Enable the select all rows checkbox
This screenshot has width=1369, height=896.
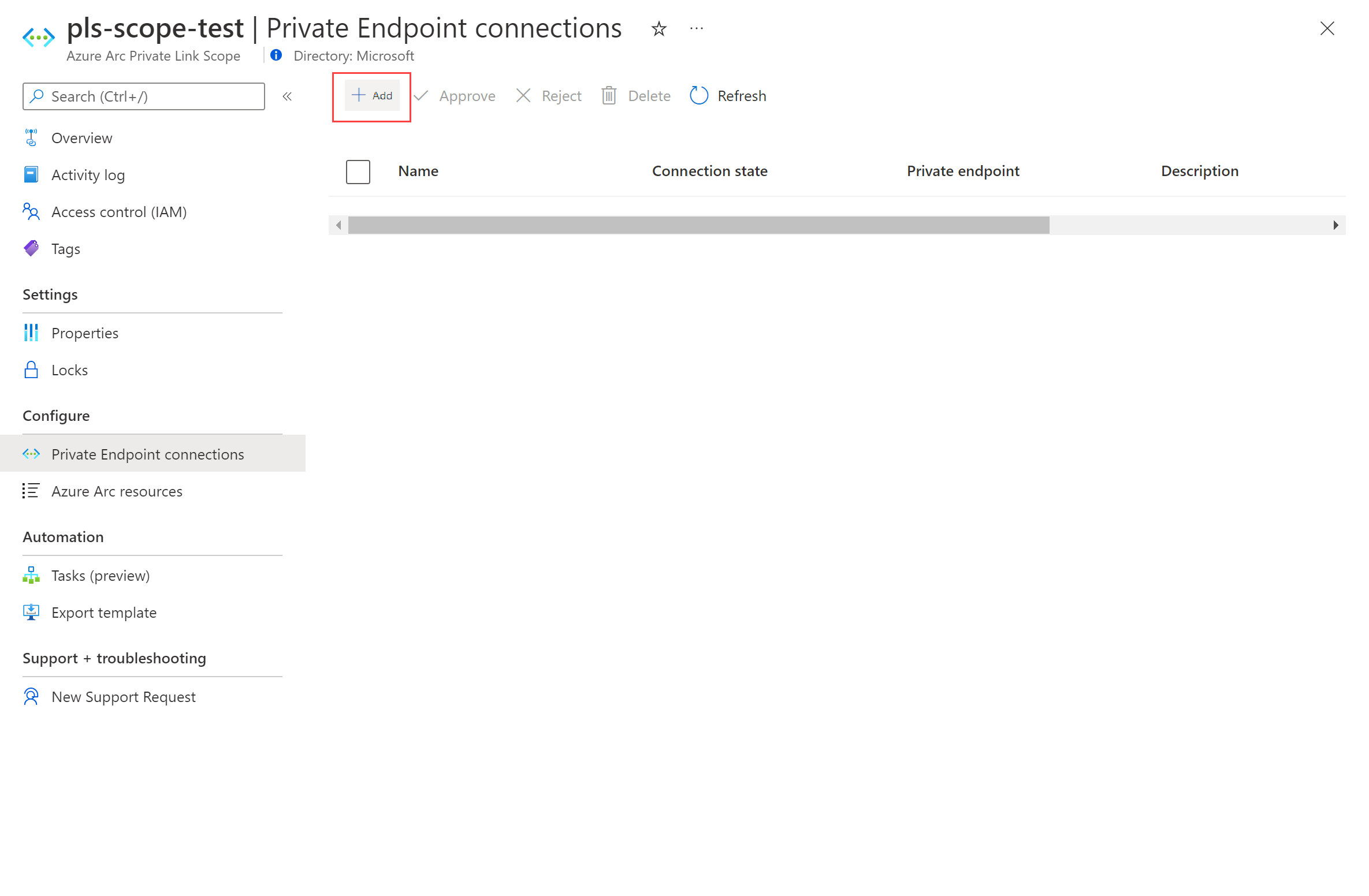click(x=357, y=170)
